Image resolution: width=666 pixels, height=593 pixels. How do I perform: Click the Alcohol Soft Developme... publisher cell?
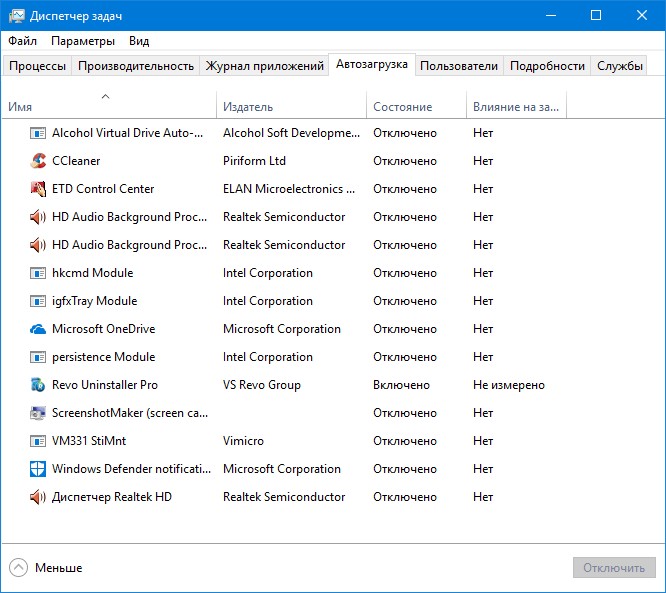tap(291, 133)
